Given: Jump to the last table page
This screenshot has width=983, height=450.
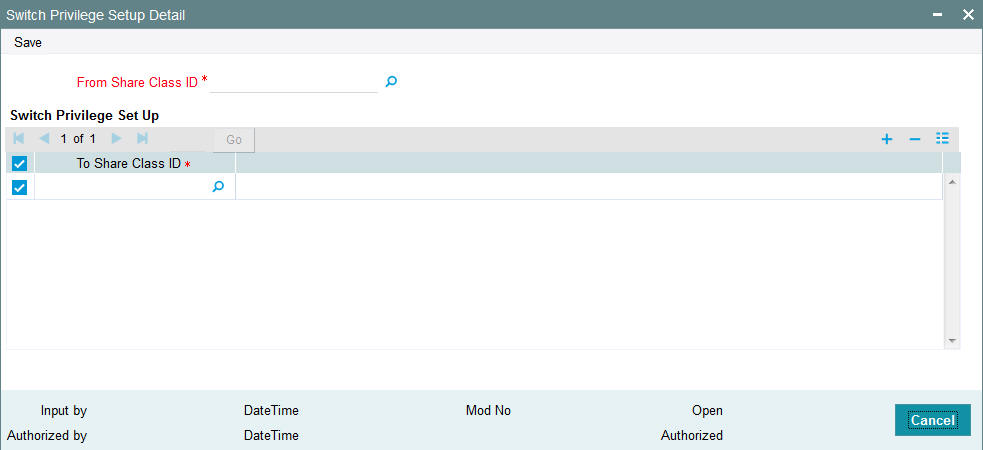Looking at the screenshot, I should point(142,139).
